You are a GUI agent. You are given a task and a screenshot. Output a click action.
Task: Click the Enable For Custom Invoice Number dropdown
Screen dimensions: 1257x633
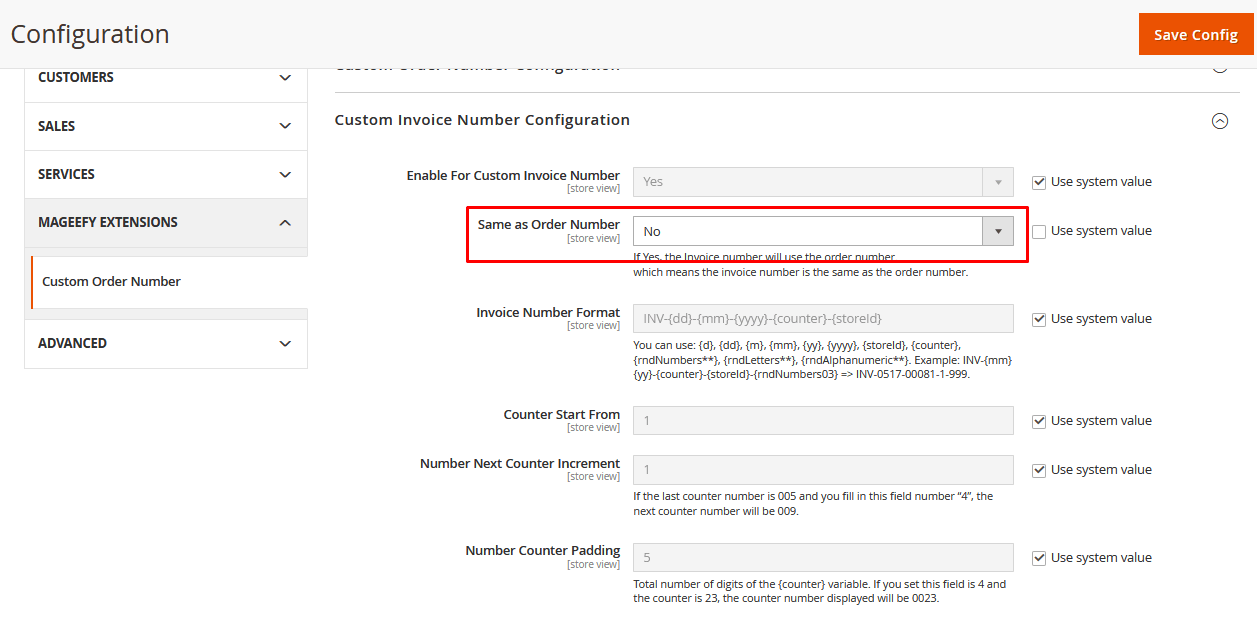pos(822,182)
